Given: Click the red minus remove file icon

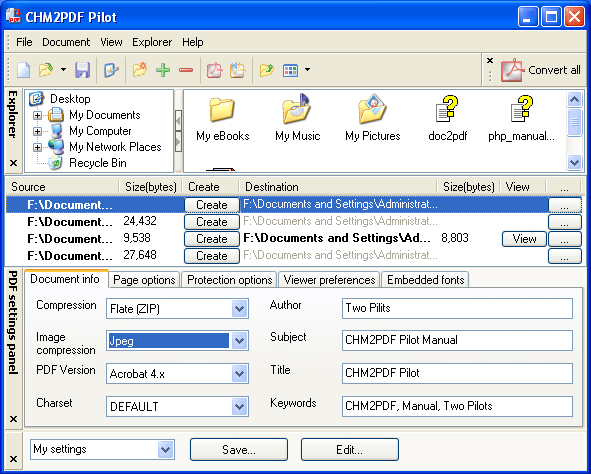Looking at the screenshot, I should click(x=186, y=70).
